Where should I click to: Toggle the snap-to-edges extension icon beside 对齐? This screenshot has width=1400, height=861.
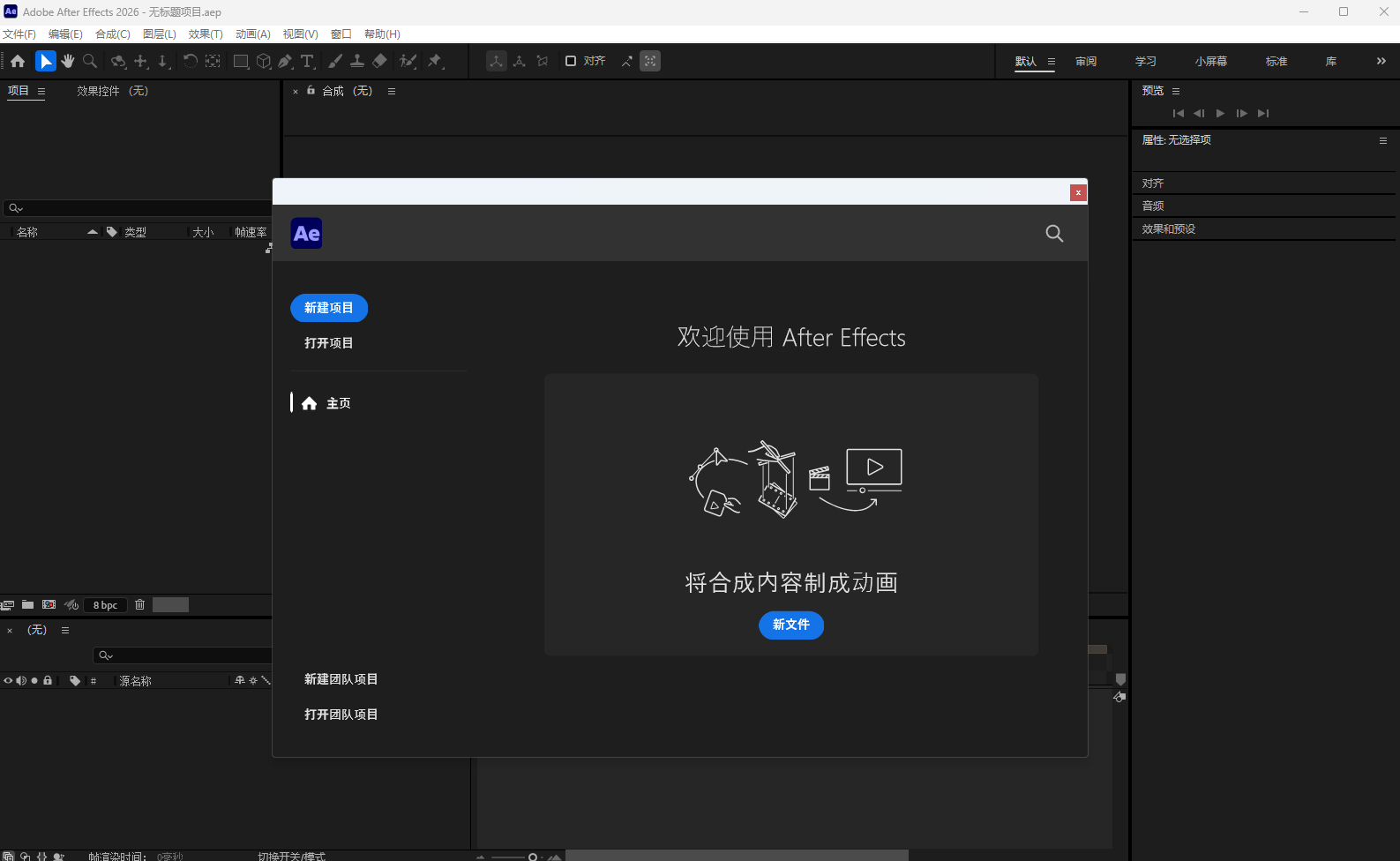coord(627,61)
